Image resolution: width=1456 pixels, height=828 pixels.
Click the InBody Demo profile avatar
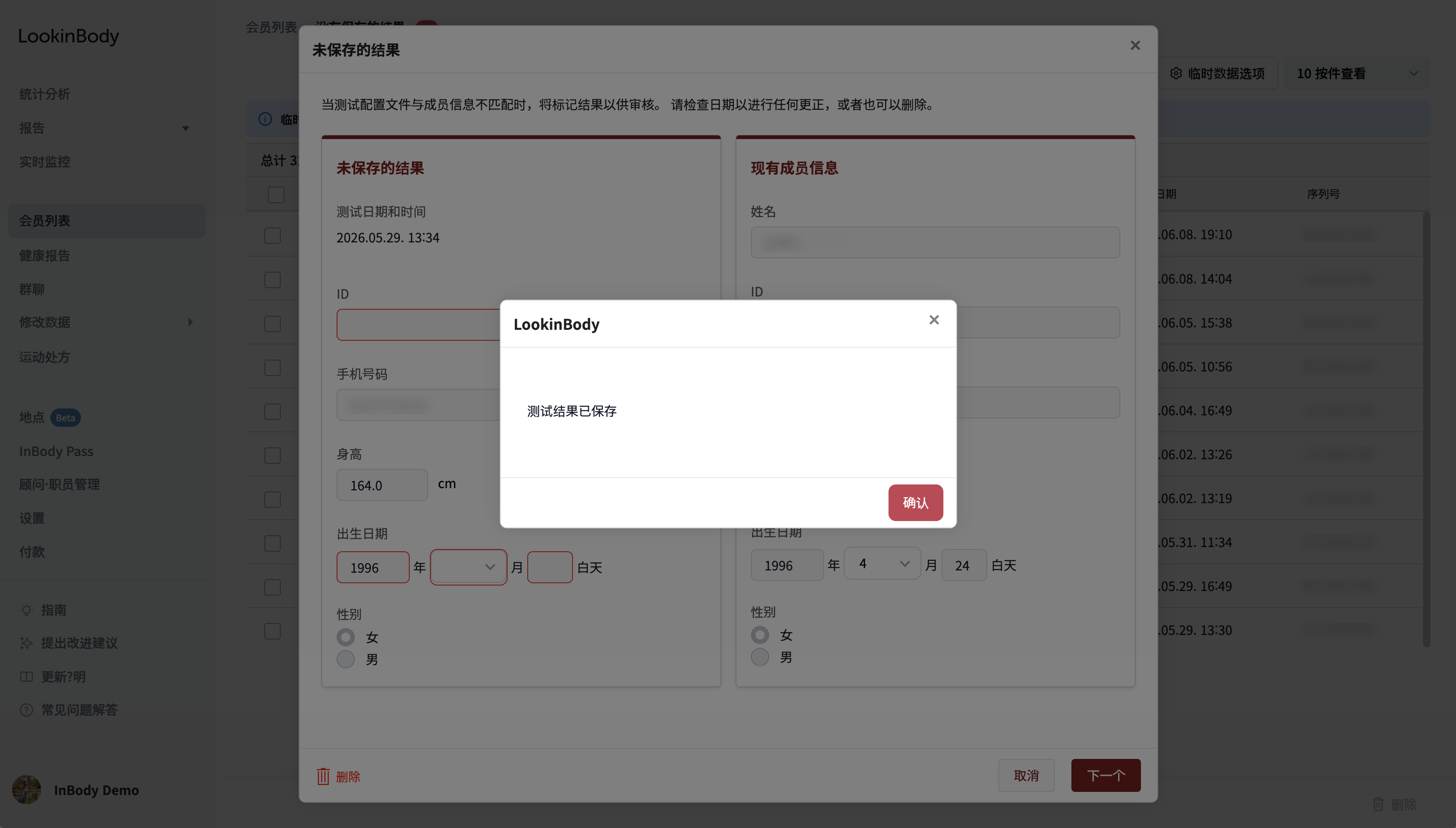tap(27, 790)
